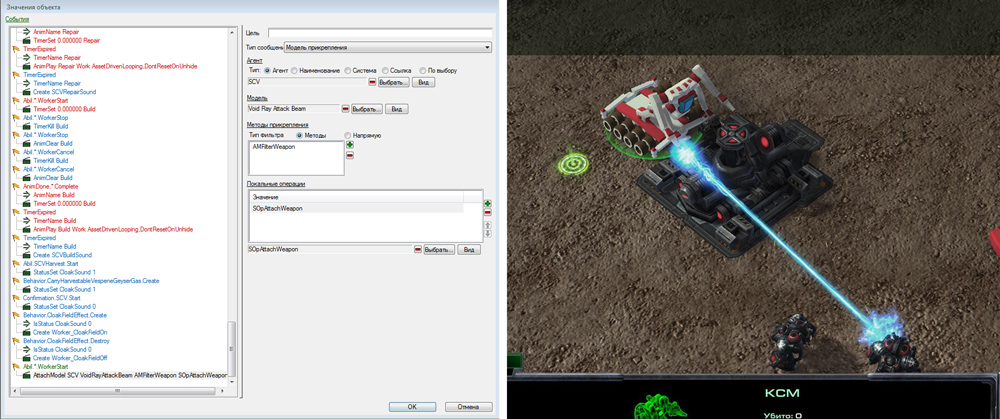Click the scroll-up arrow of the events tree
This screenshot has height=419, width=1000.
(233, 31)
